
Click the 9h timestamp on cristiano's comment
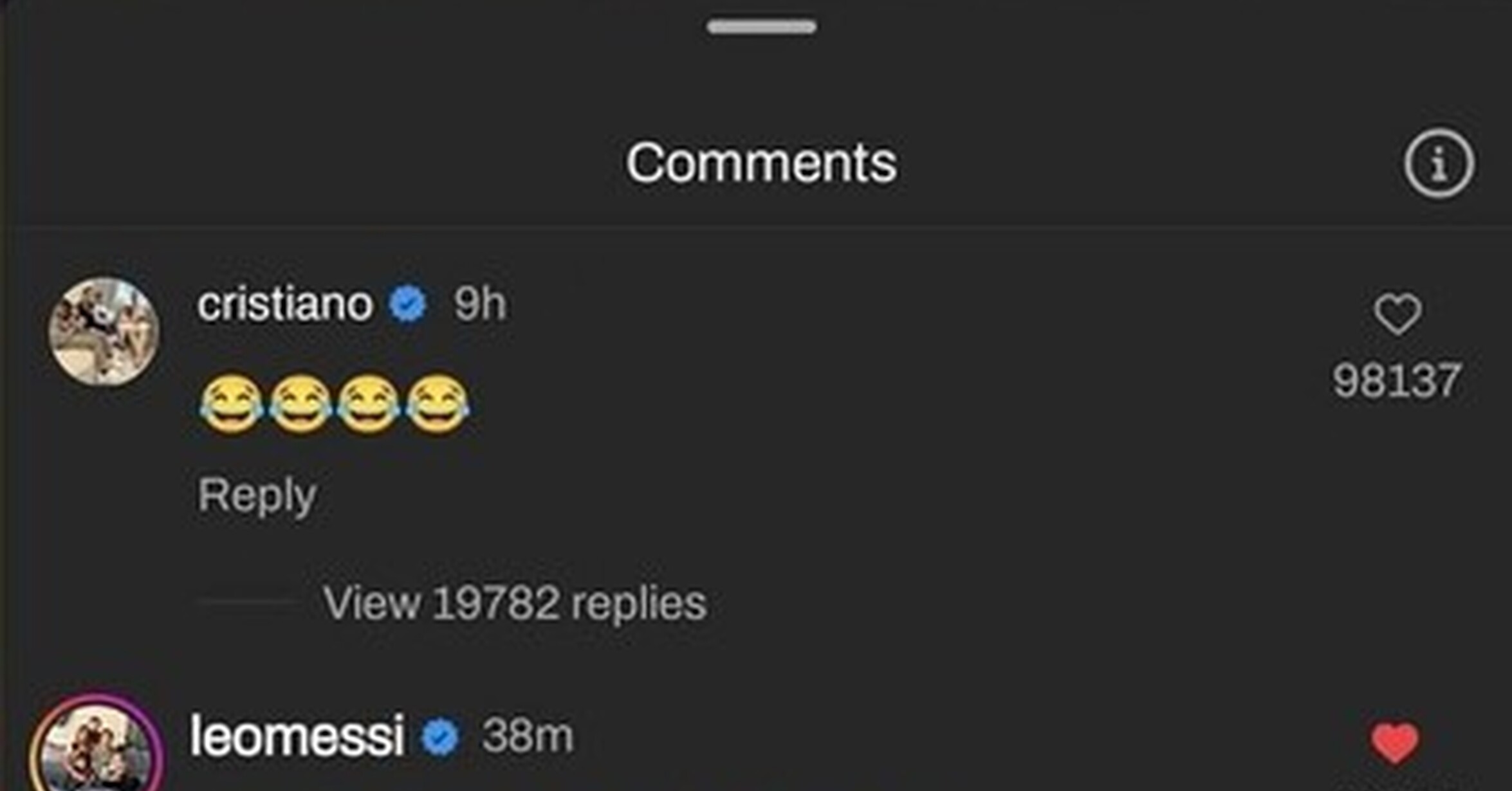(480, 304)
